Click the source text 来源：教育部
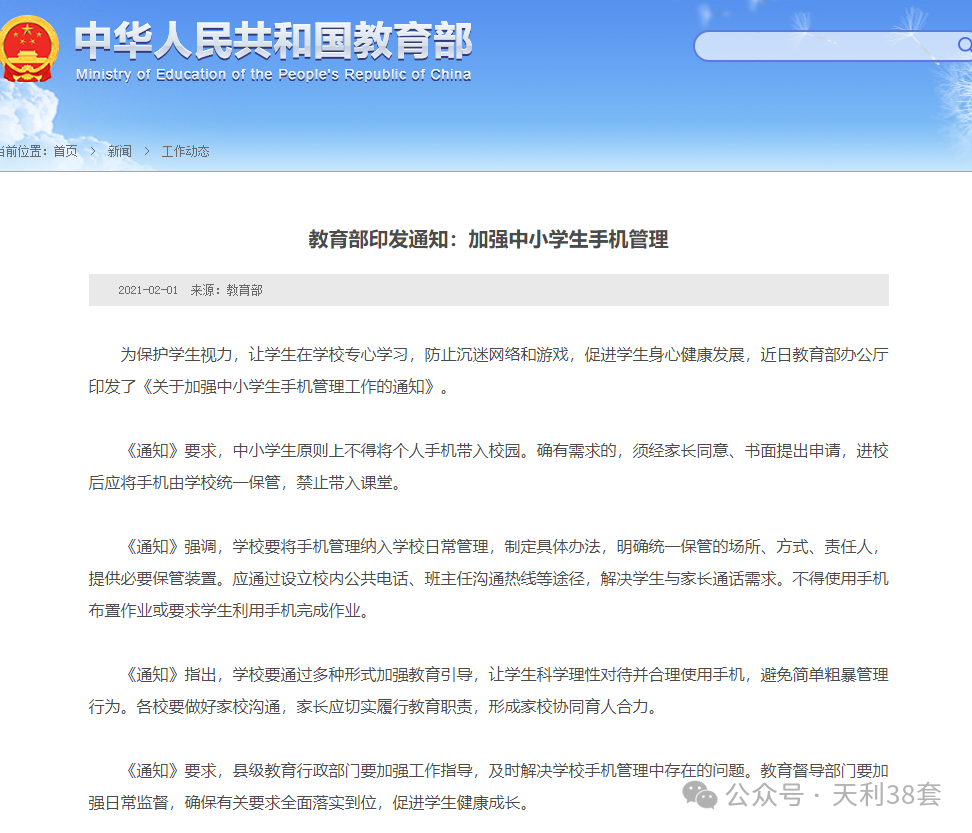Image resolution: width=972 pixels, height=833 pixels. pos(226,290)
